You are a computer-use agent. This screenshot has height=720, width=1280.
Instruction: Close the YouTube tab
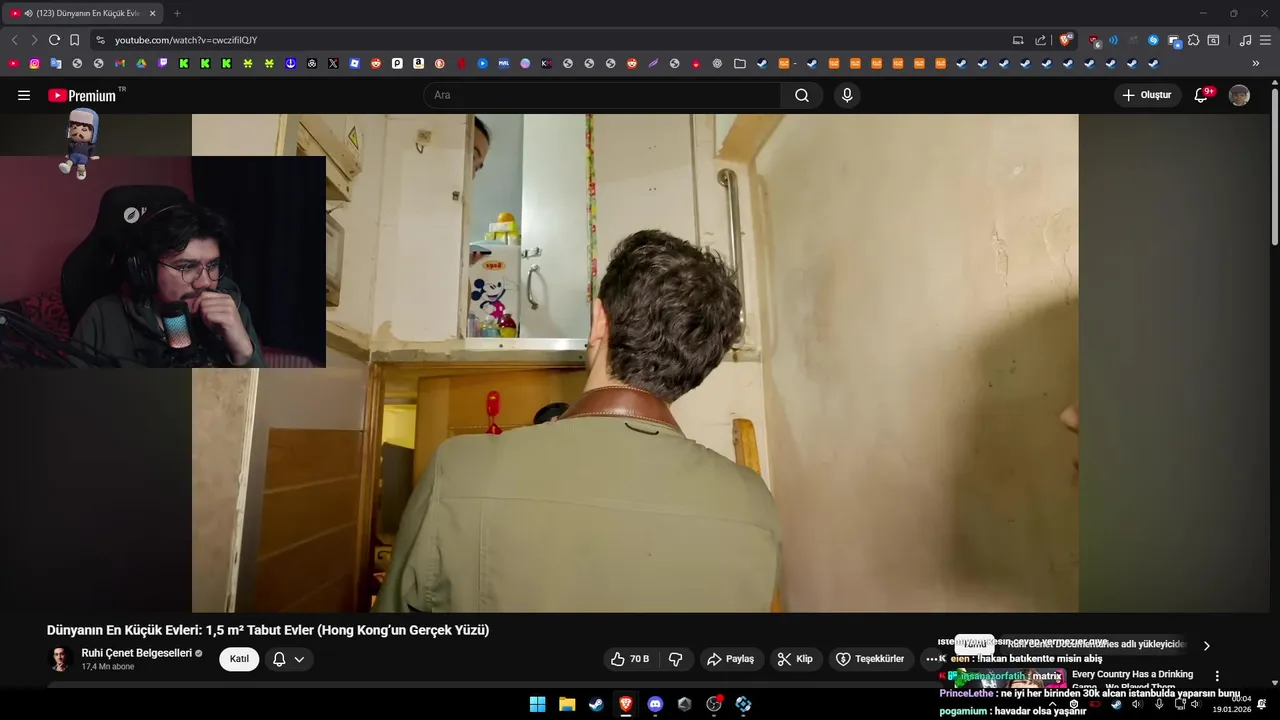tap(152, 13)
